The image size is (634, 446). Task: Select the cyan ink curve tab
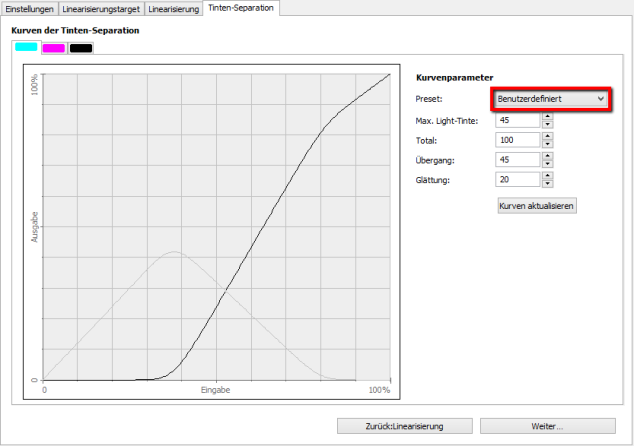click(26, 47)
